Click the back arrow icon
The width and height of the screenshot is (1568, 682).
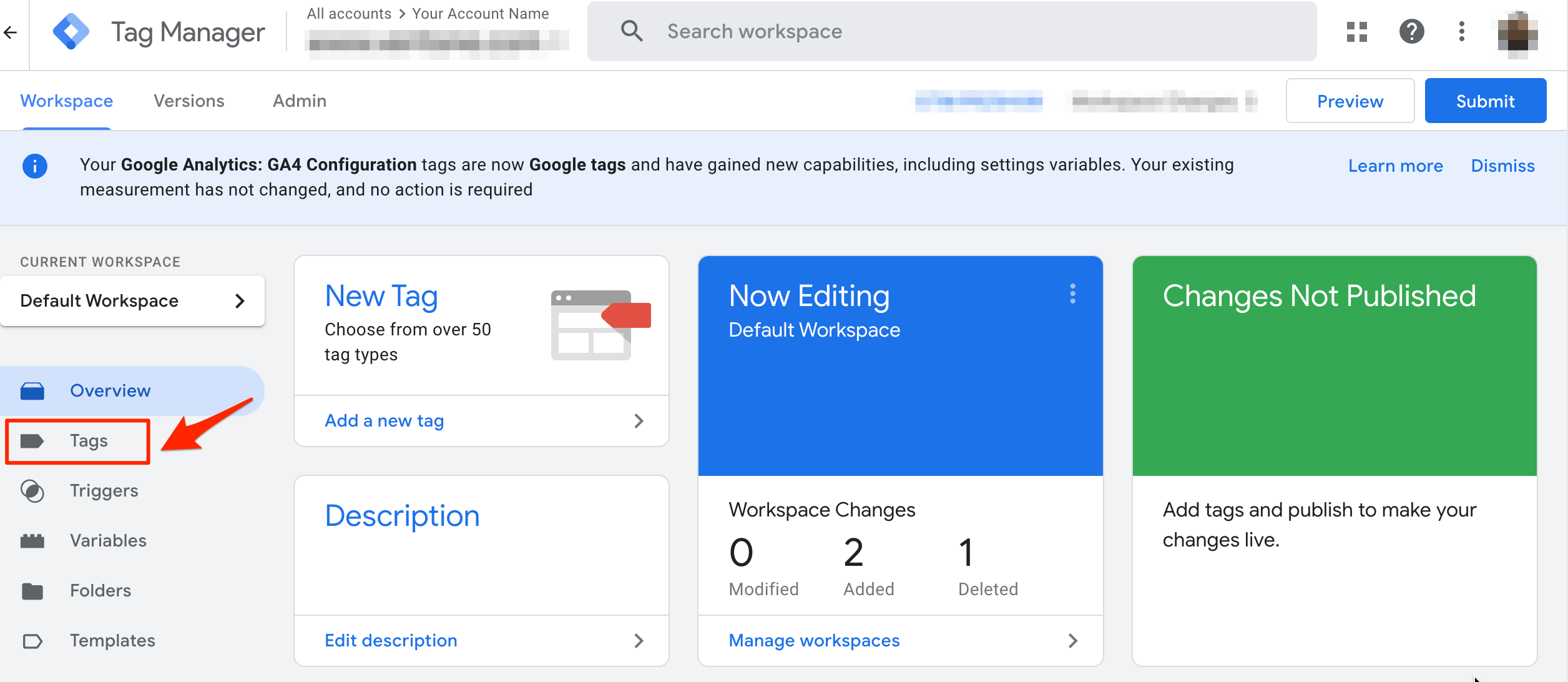point(11,32)
